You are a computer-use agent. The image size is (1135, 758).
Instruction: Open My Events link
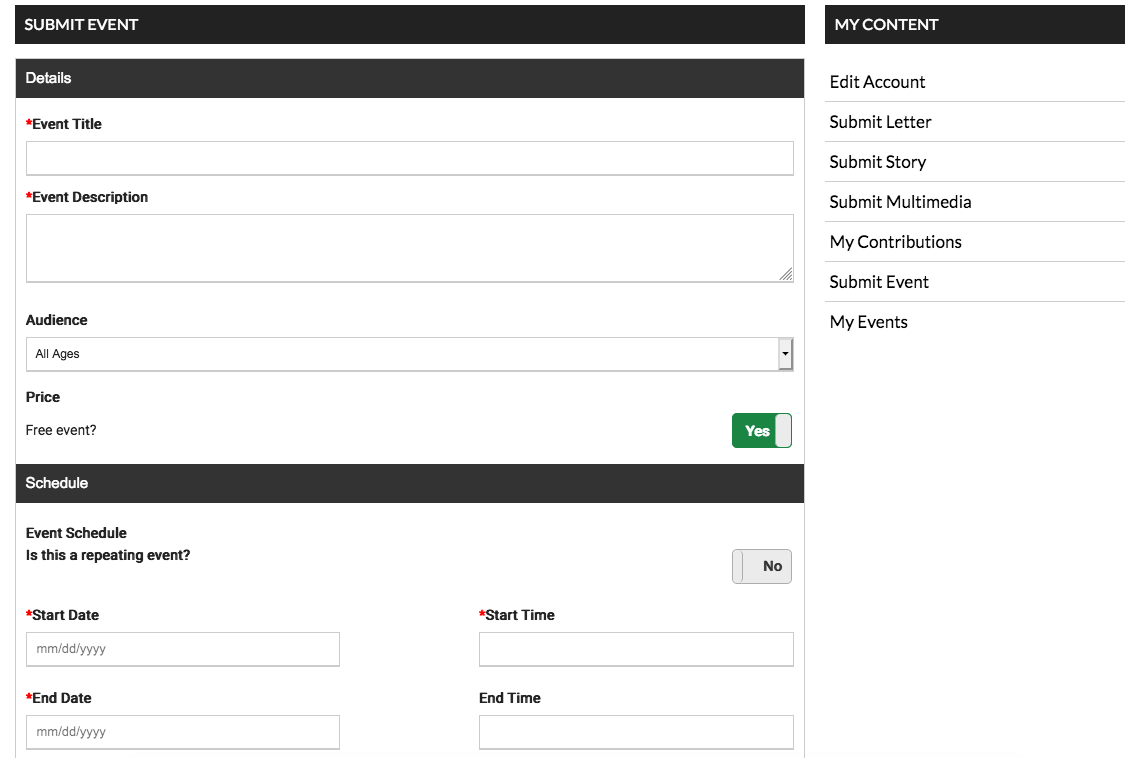(x=869, y=322)
